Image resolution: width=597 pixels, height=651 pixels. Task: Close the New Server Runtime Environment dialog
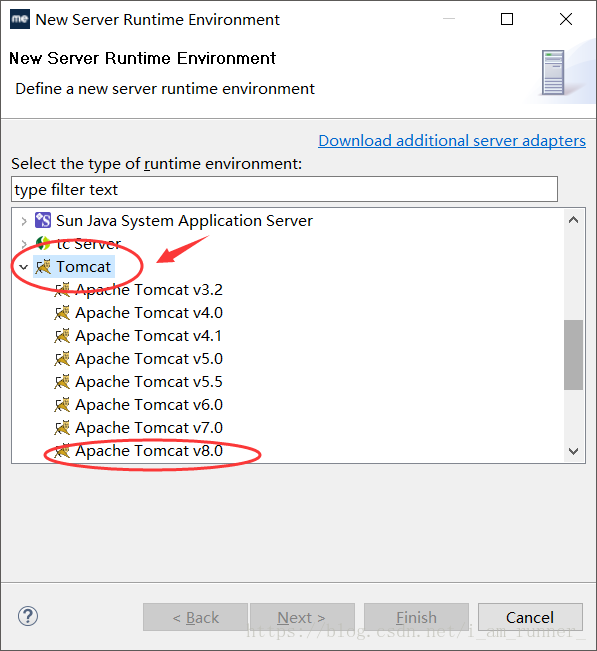(565, 19)
